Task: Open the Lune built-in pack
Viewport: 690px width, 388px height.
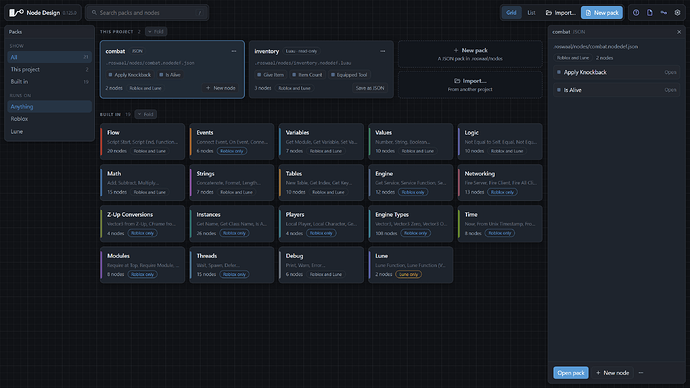Action: [x=411, y=265]
